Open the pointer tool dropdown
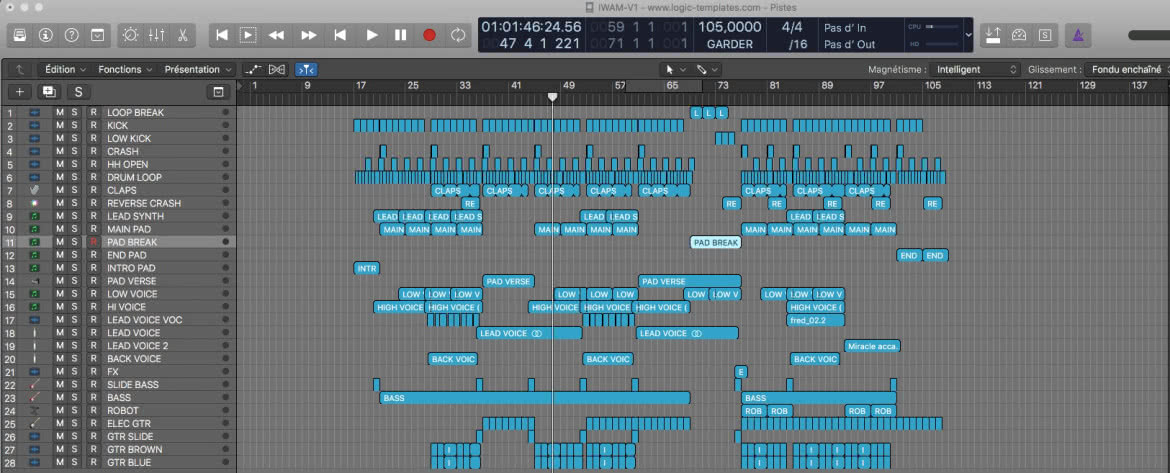Screen dimensions: 1170x473 click(675, 69)
